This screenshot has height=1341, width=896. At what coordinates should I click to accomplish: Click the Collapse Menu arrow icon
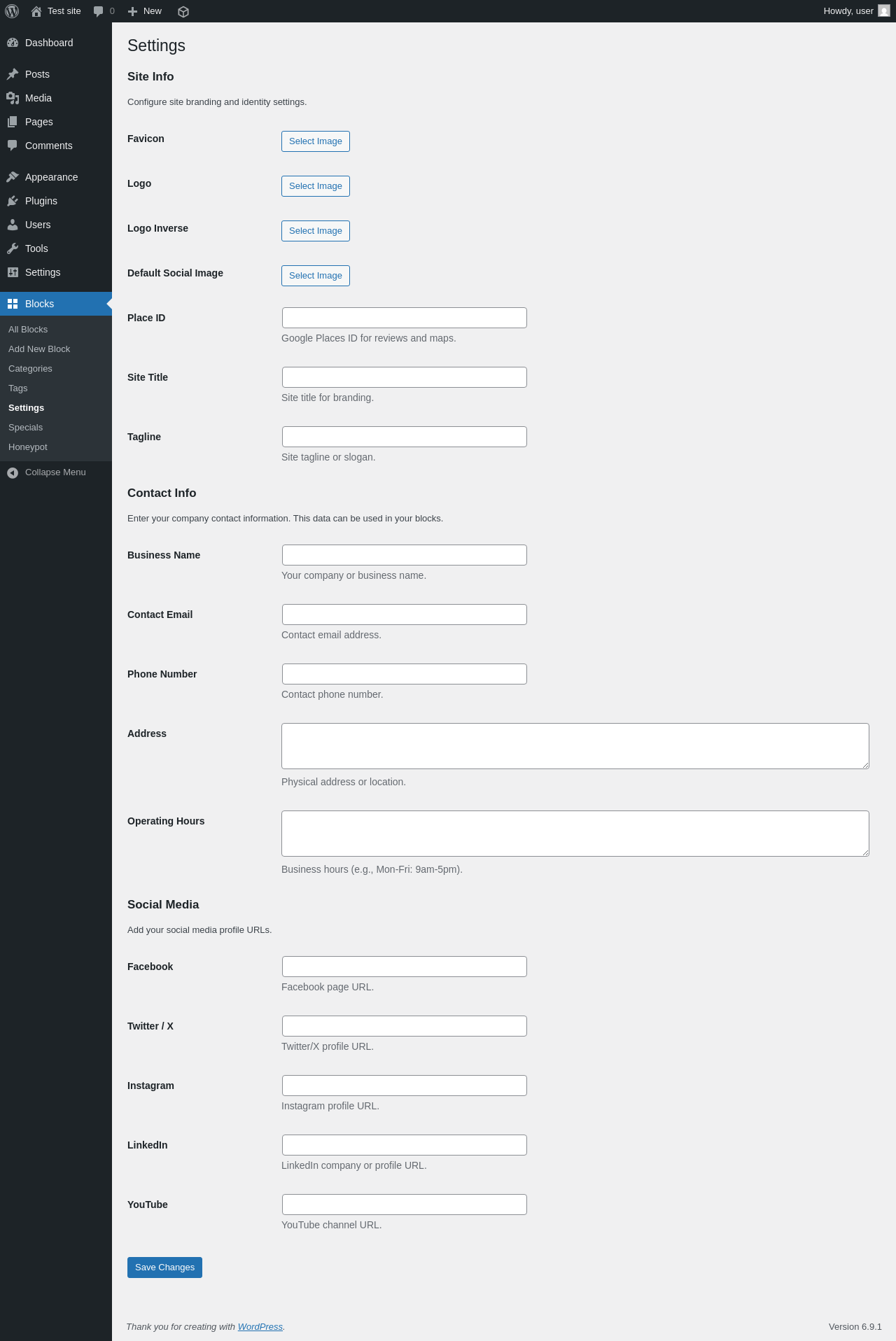[x=13, y=473]
